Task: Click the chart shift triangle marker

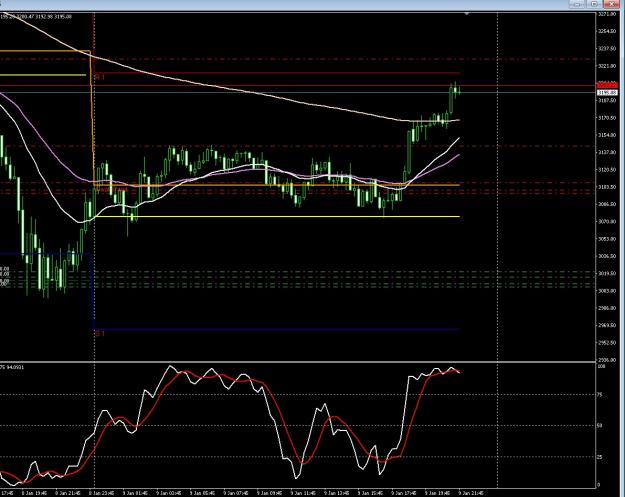Action: pos(467,14)
